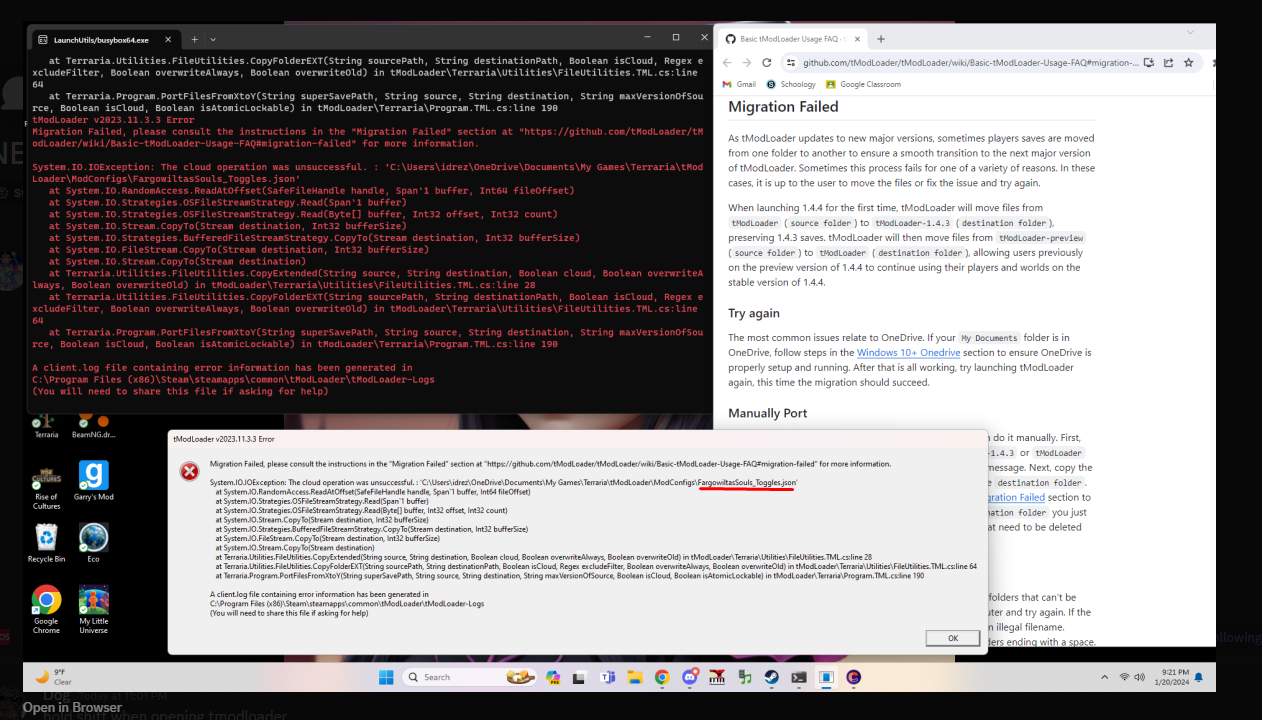Open Terraria desktop shortcut
This screenshot has height=720, width=1262.
click(46, 427)
